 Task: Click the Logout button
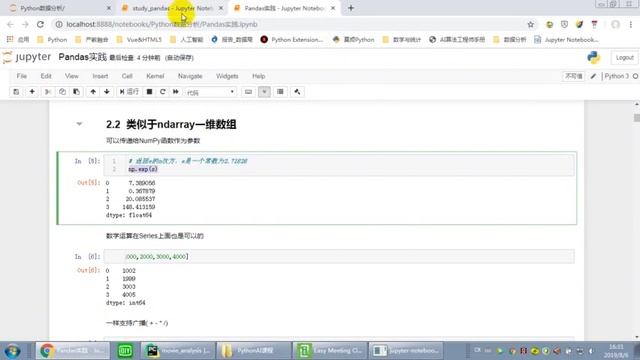click(624, 58)
